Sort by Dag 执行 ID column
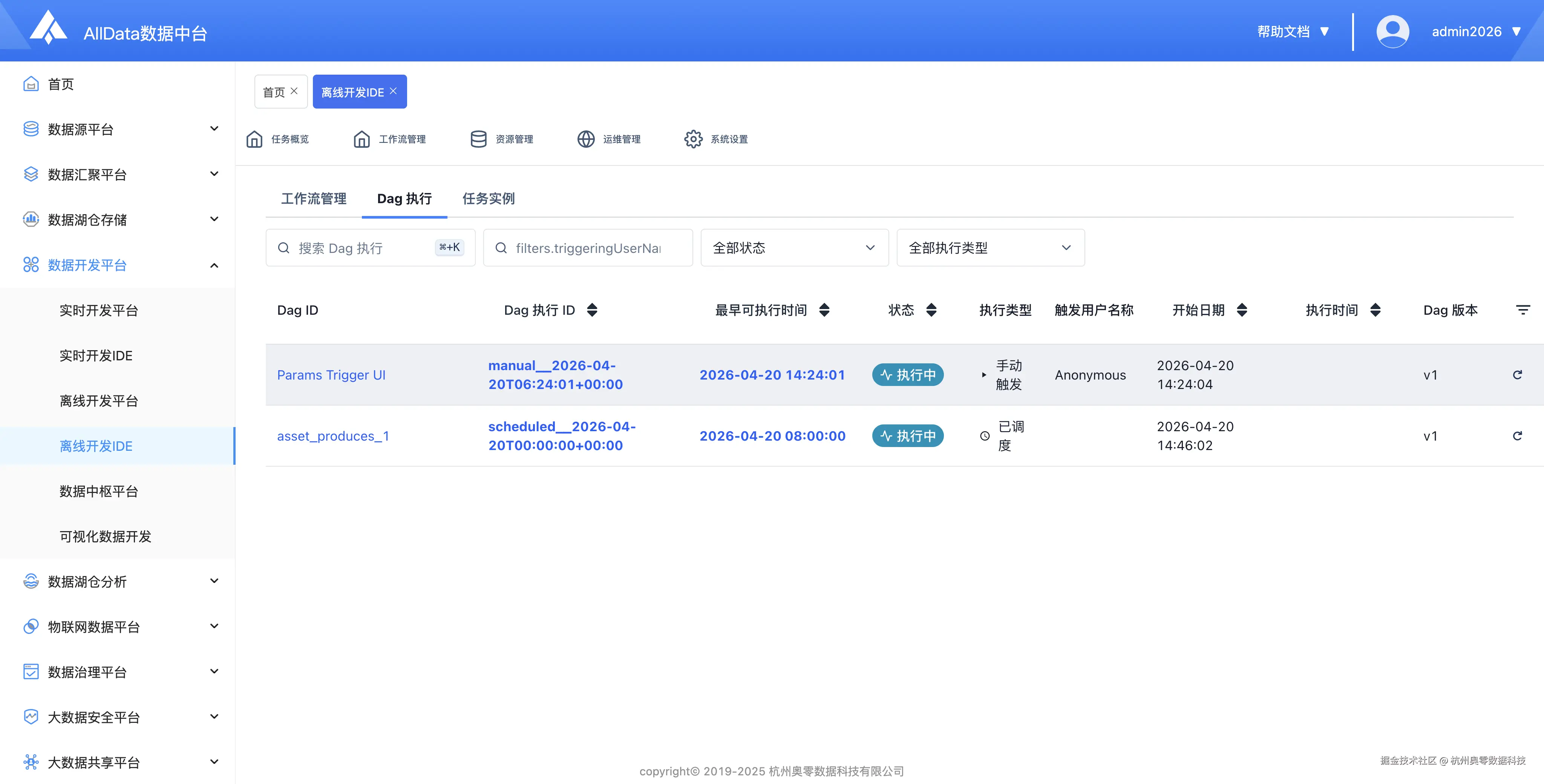Image resolution: width=1544 pixels, height=784 pixels. tap(591, 310)
